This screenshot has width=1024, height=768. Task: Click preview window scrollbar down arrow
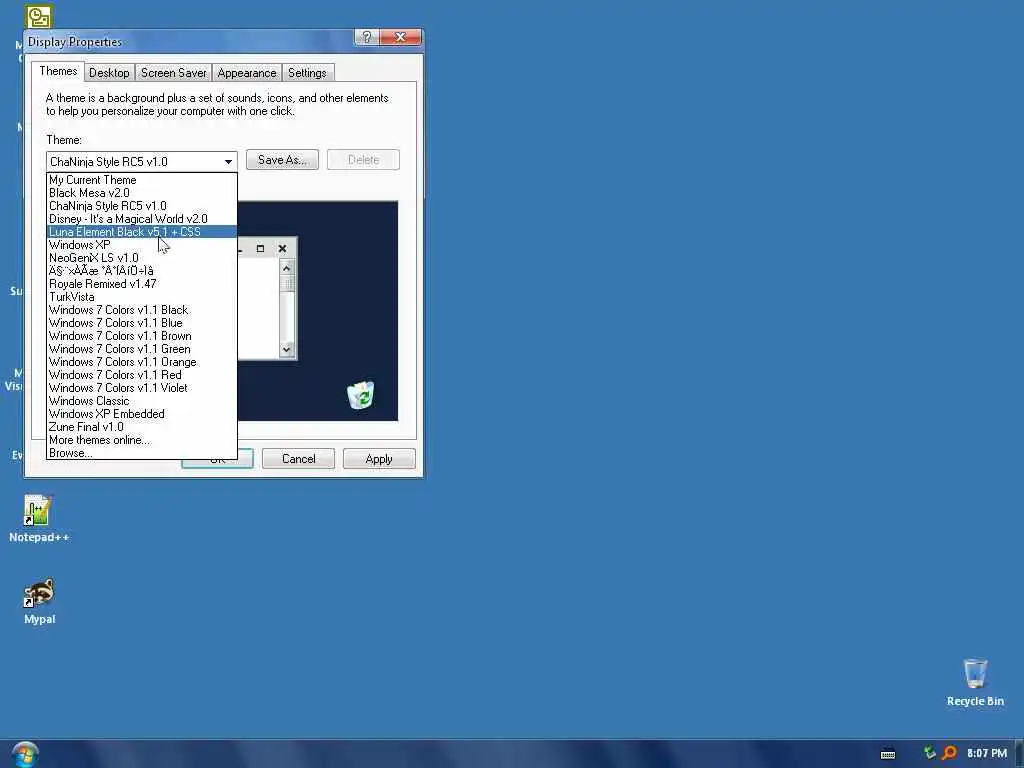pos(287,349)
